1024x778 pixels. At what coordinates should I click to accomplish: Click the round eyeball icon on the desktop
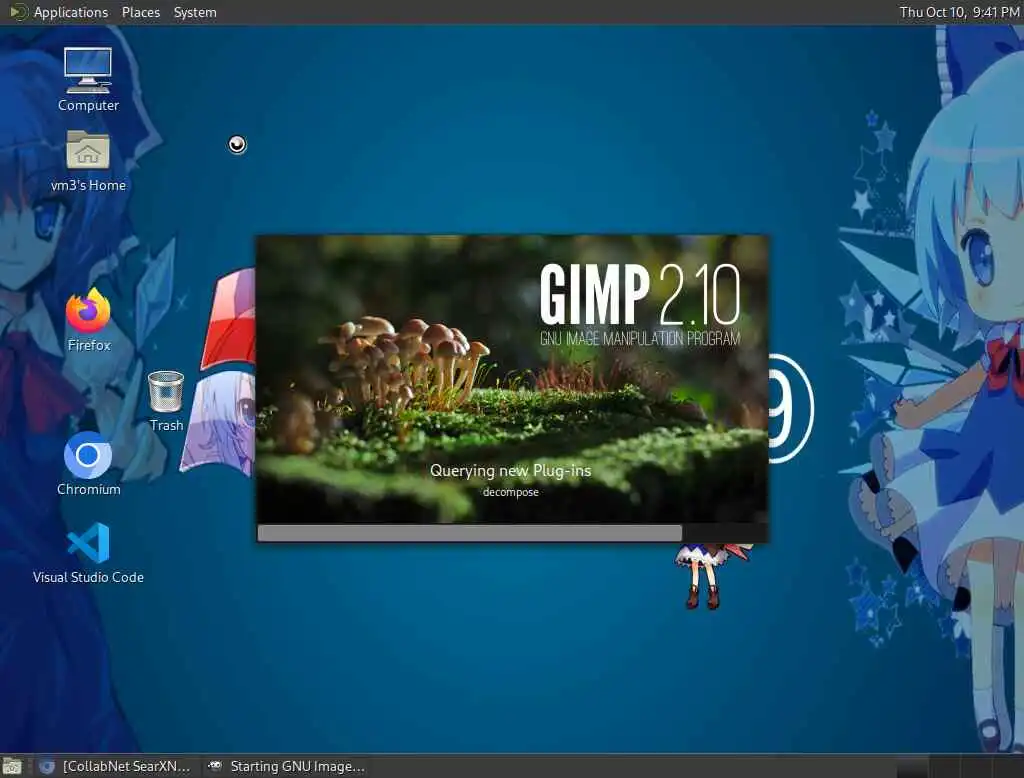(x=237, y=144)
